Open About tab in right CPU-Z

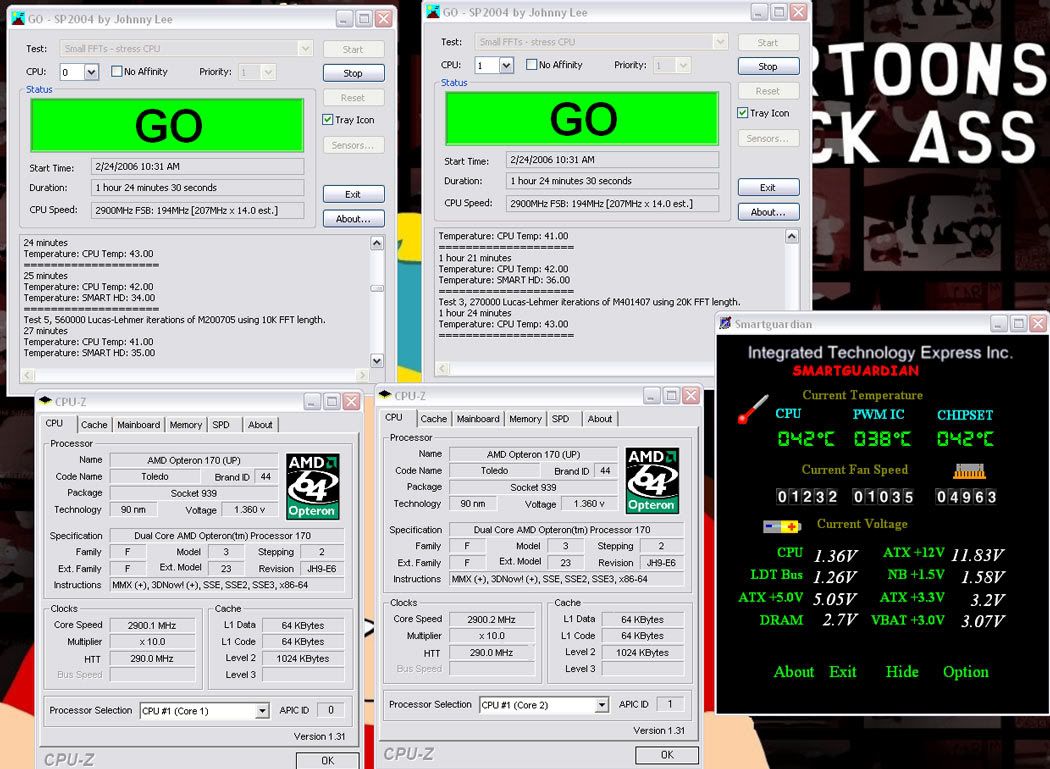600,419
